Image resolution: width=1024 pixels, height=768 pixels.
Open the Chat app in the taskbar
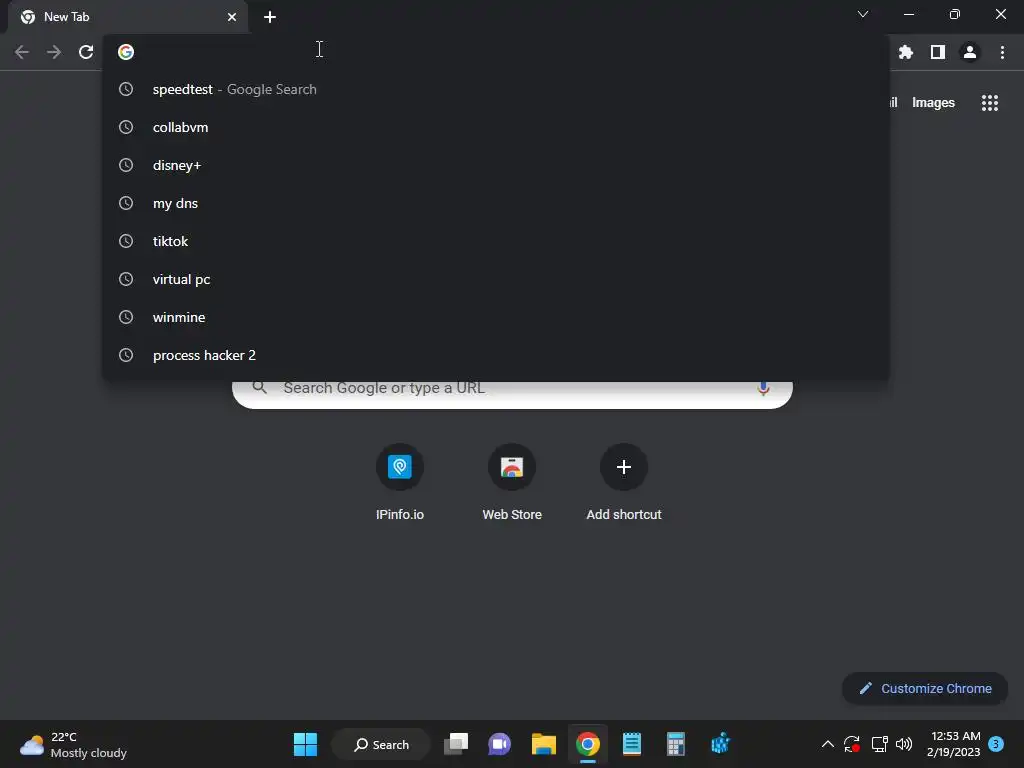[x=500, y=744]
